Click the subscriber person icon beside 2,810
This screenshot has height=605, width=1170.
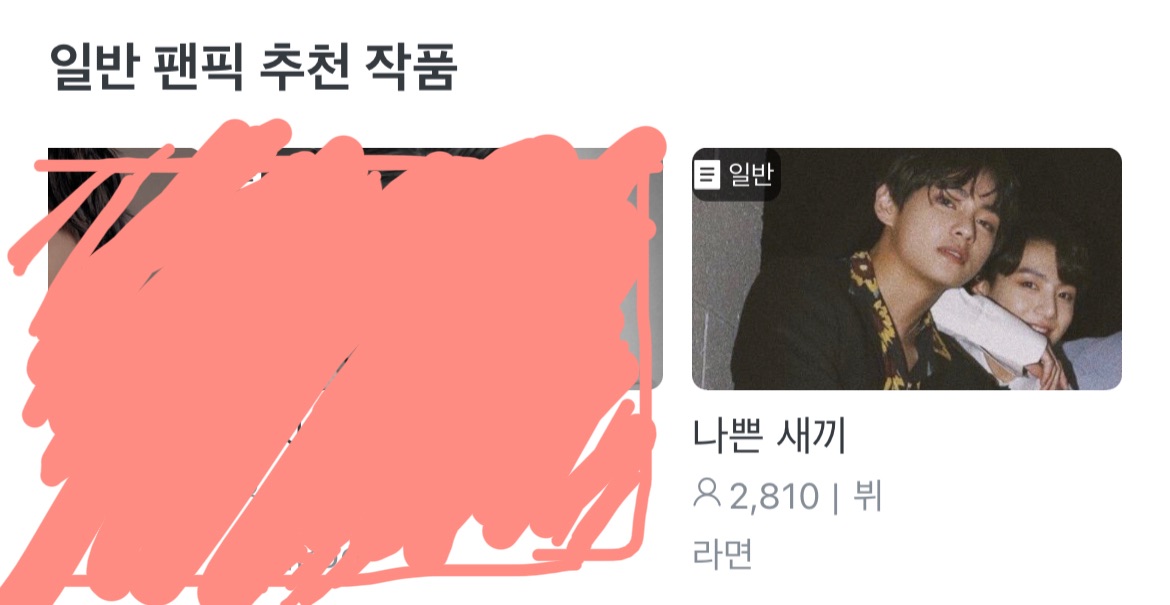click(x=706, y=494)
